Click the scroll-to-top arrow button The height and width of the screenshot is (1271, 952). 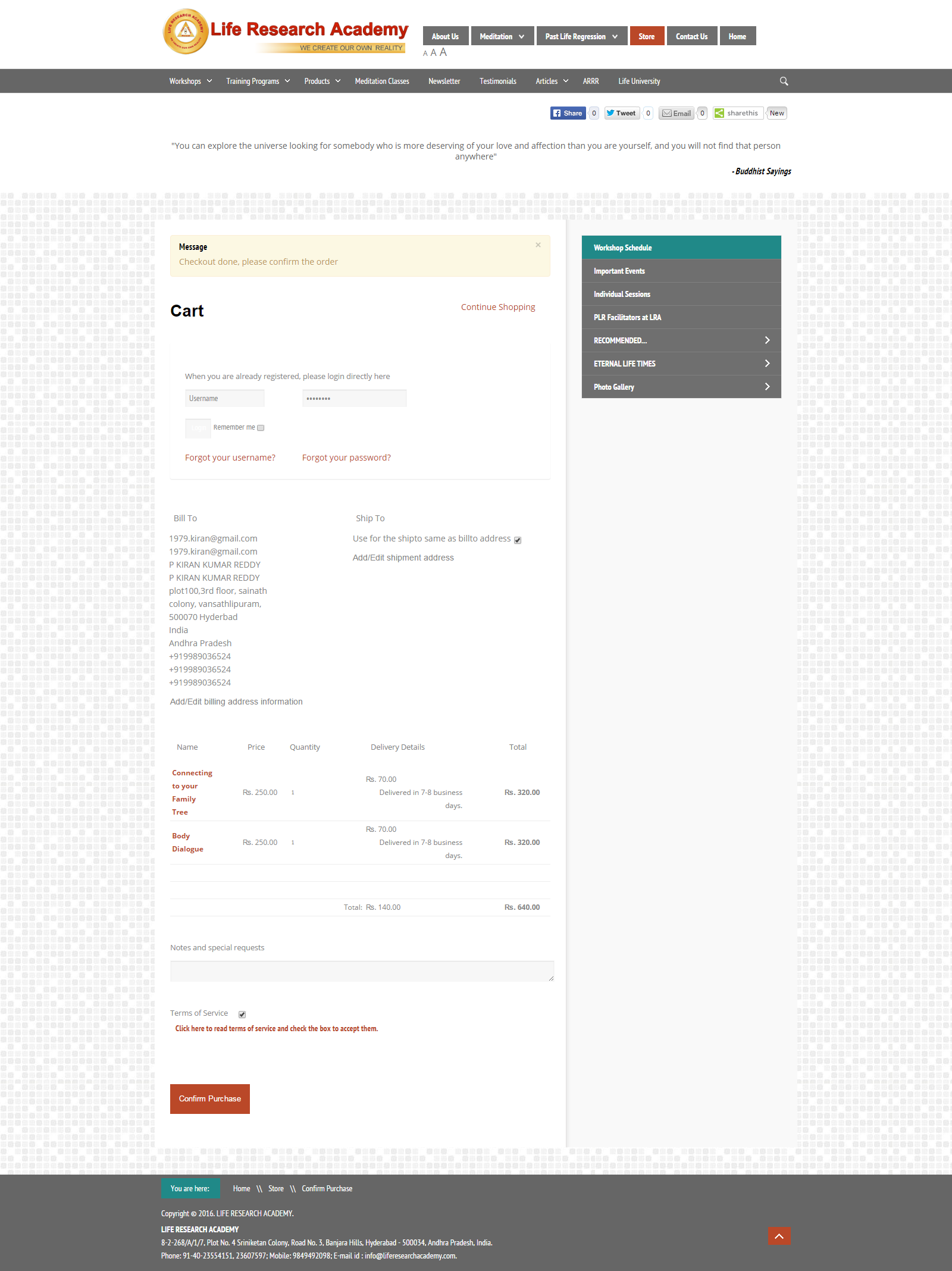coord(779,1236)
